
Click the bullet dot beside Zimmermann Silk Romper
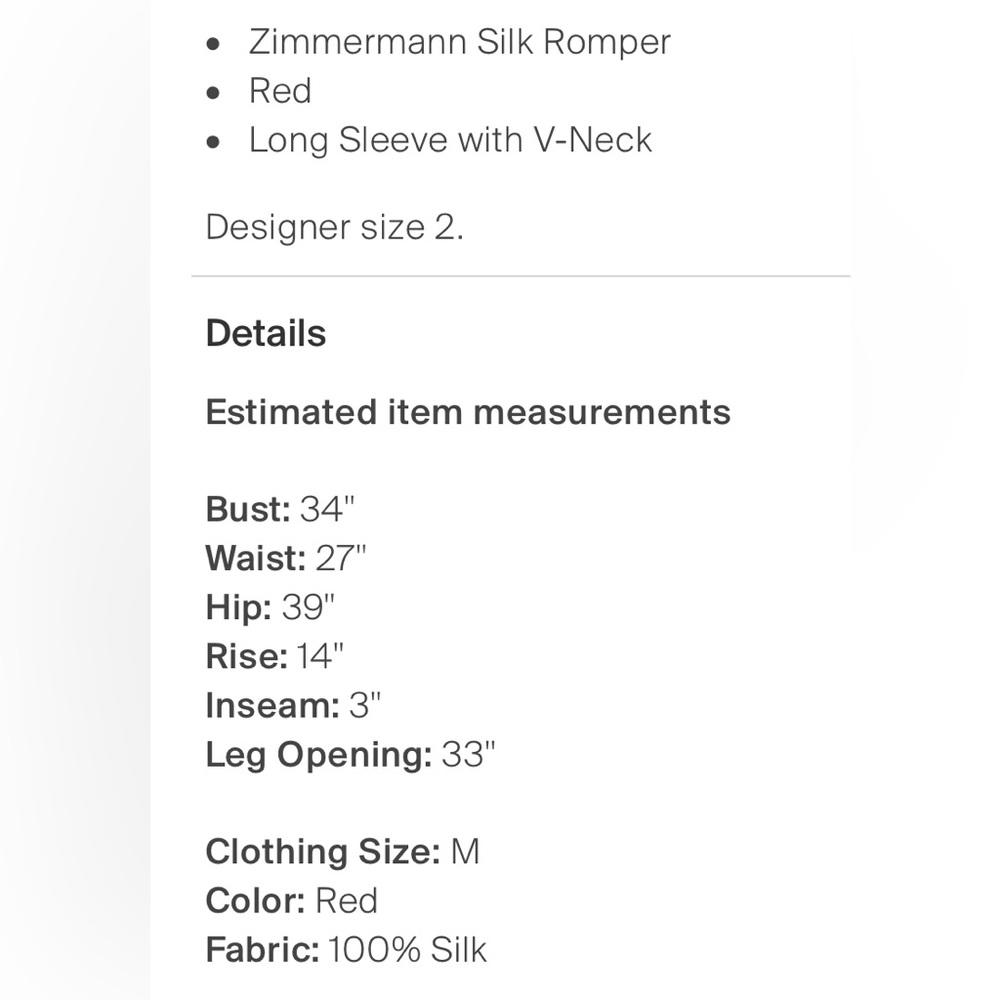point(213,44)
